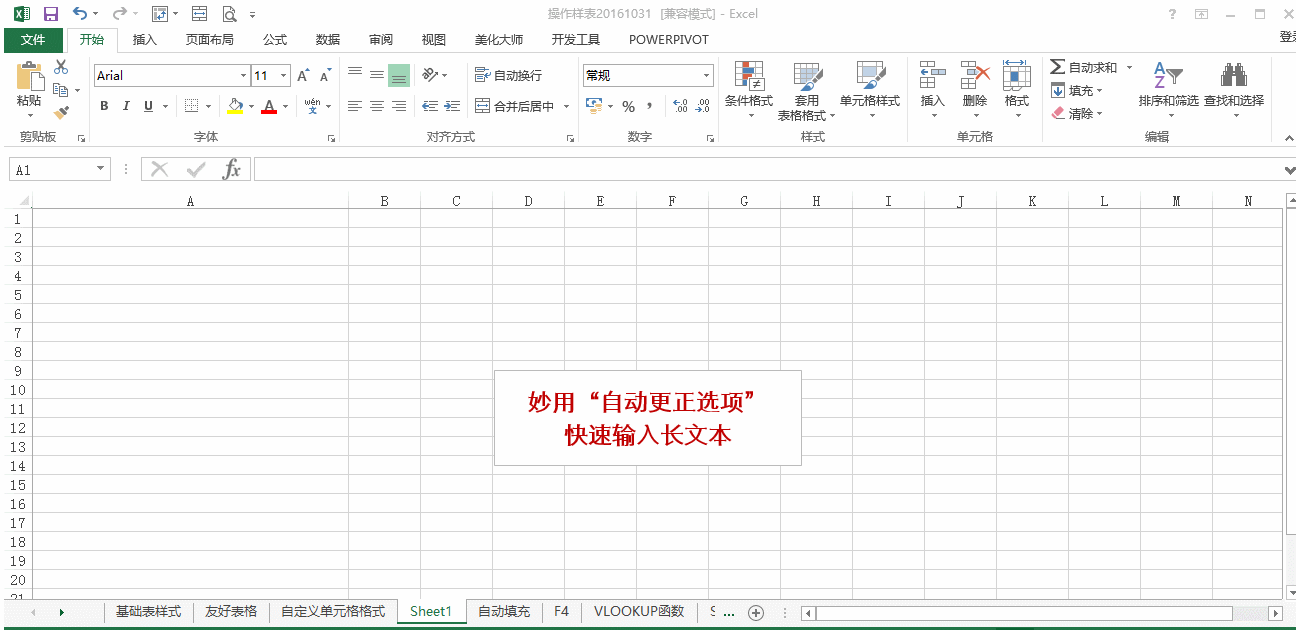This screenshot has height=630, width=1296.
Task: Open the 自动填充 sheet tab
Action: 504,611
